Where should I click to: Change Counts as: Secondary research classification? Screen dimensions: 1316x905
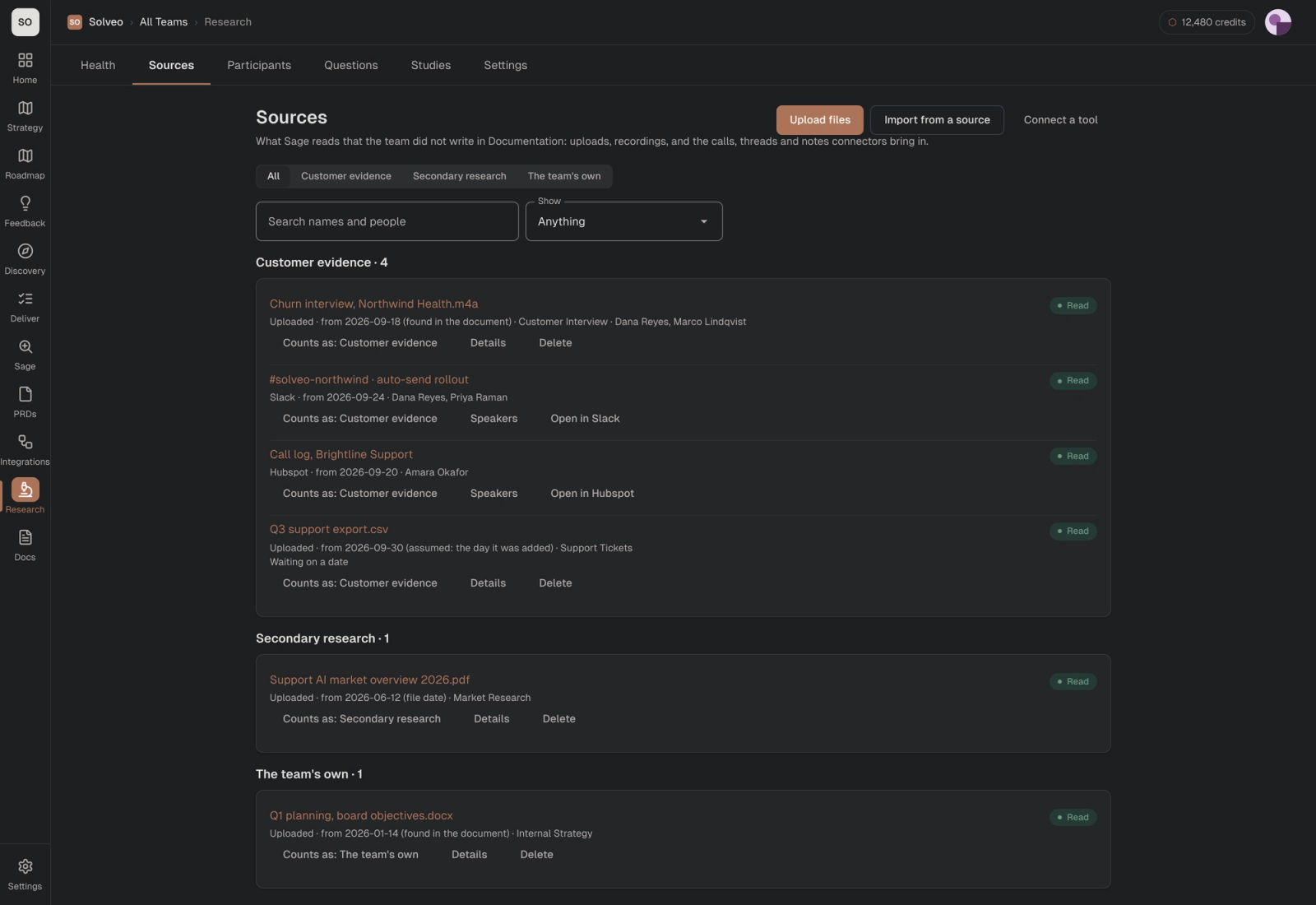point(361,719)
